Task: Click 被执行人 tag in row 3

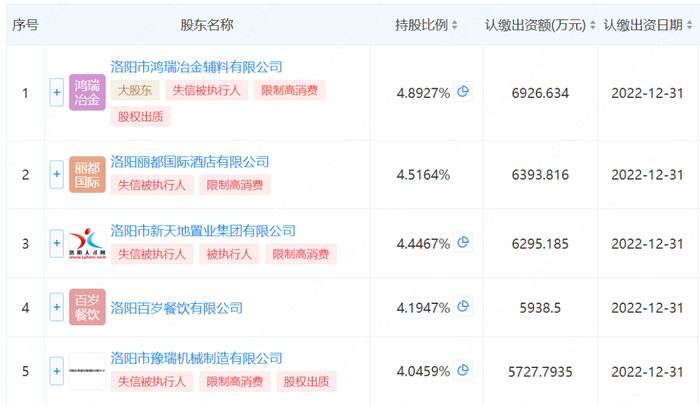Action: tap(229, 254)
